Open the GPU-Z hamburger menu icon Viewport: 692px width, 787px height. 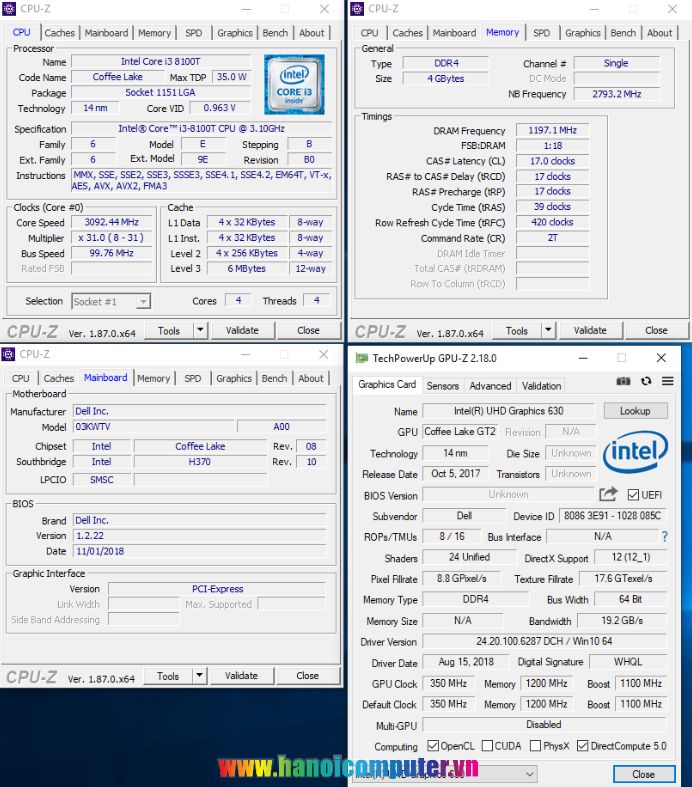667,381
